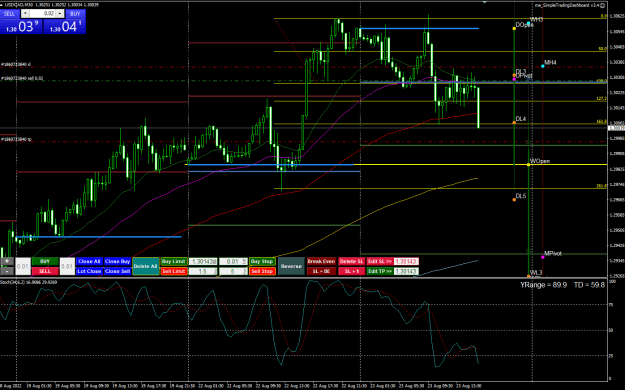Click the TD = 59.8 text
The width and height of the screenshot is (625, 390).
point(589,285)
